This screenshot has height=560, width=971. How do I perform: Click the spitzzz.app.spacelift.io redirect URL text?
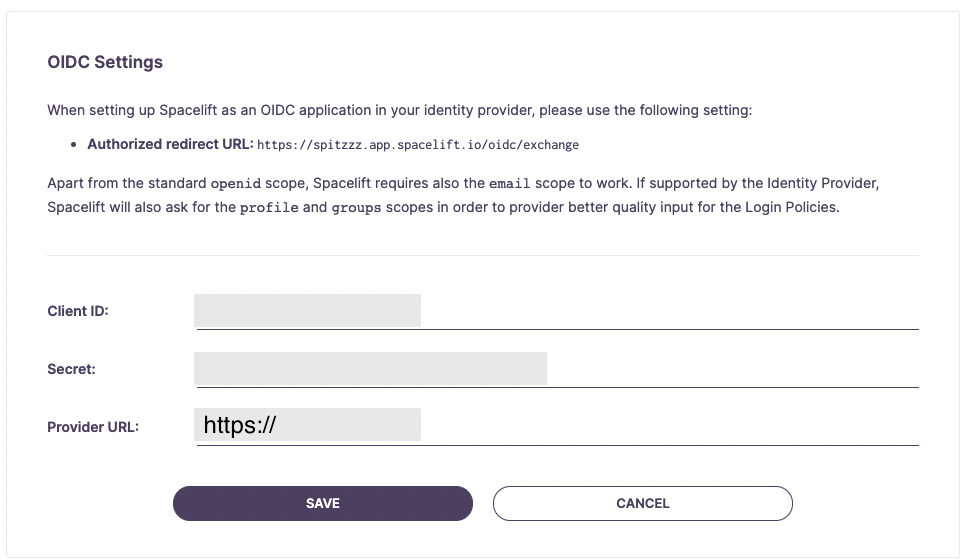click(418, 145)
